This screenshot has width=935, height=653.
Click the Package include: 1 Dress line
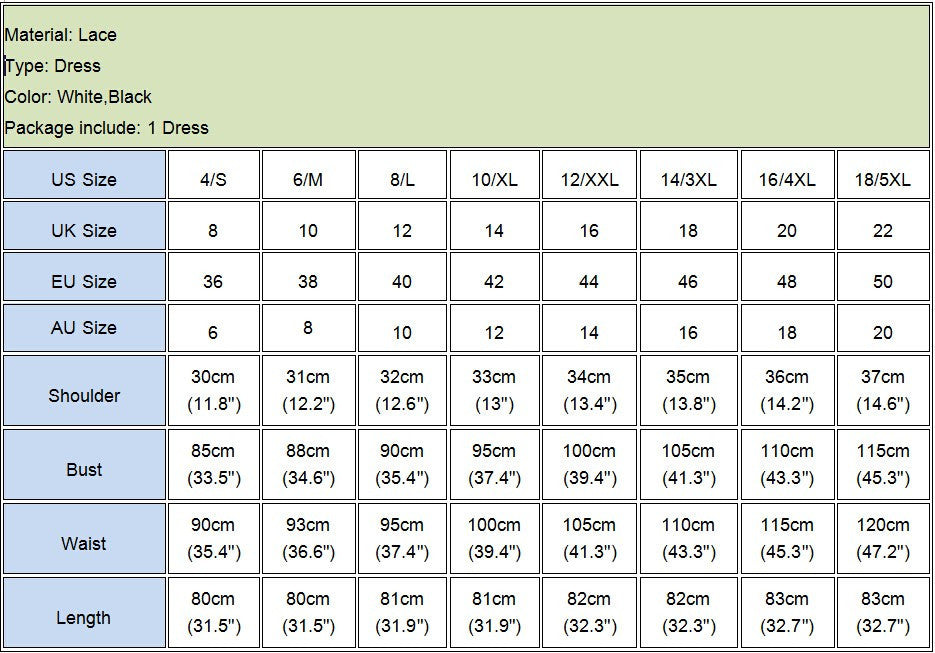coord(107,128)
